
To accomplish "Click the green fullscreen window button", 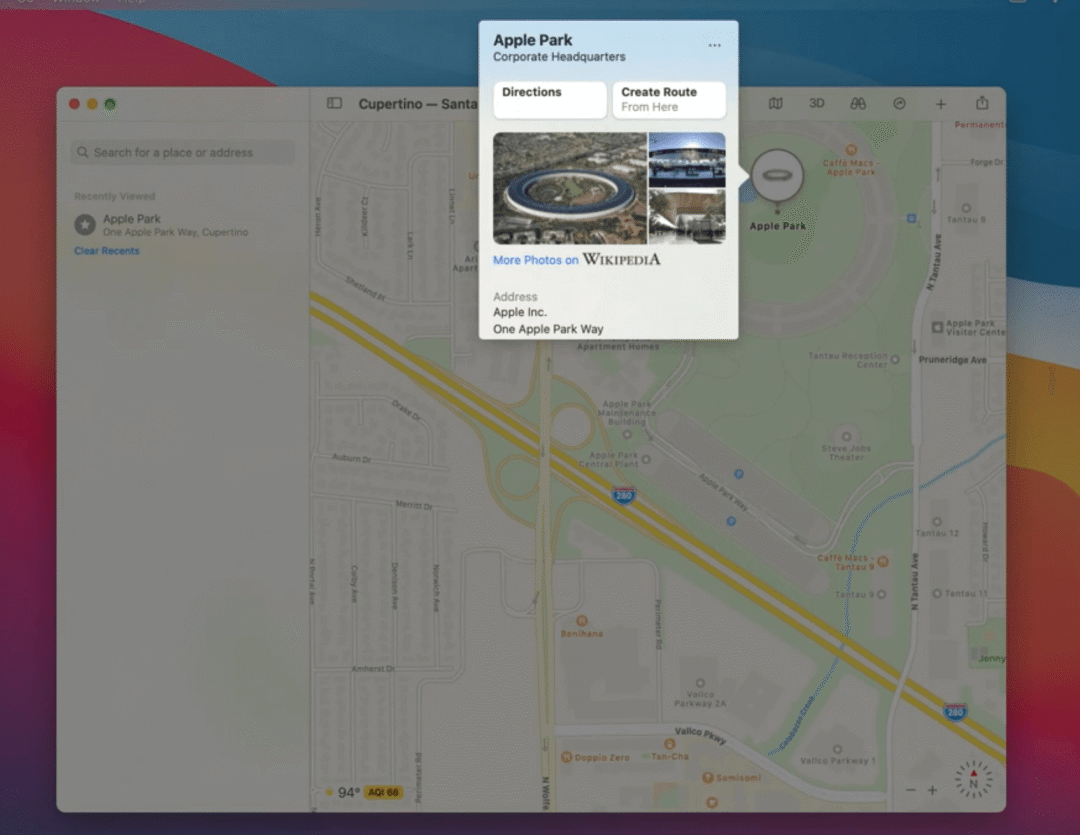I will point(110,104).
